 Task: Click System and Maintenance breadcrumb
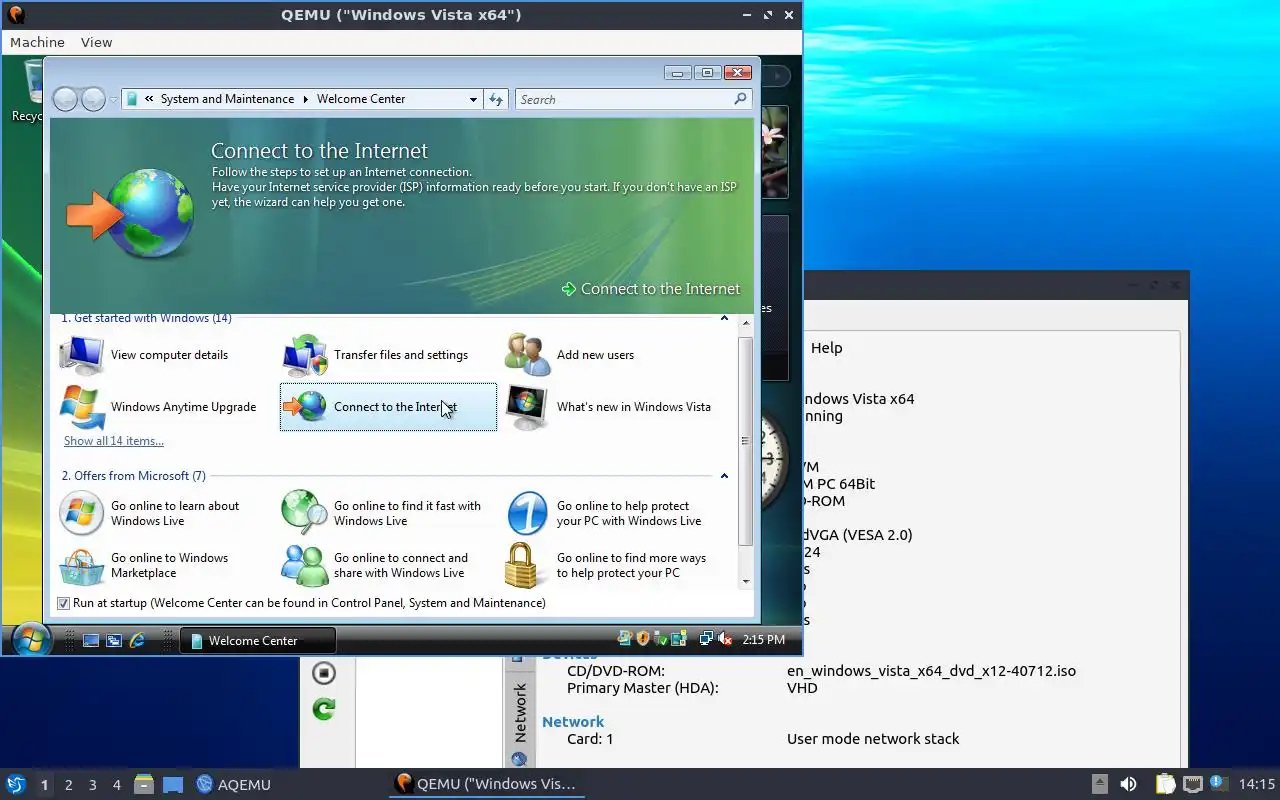227,99
